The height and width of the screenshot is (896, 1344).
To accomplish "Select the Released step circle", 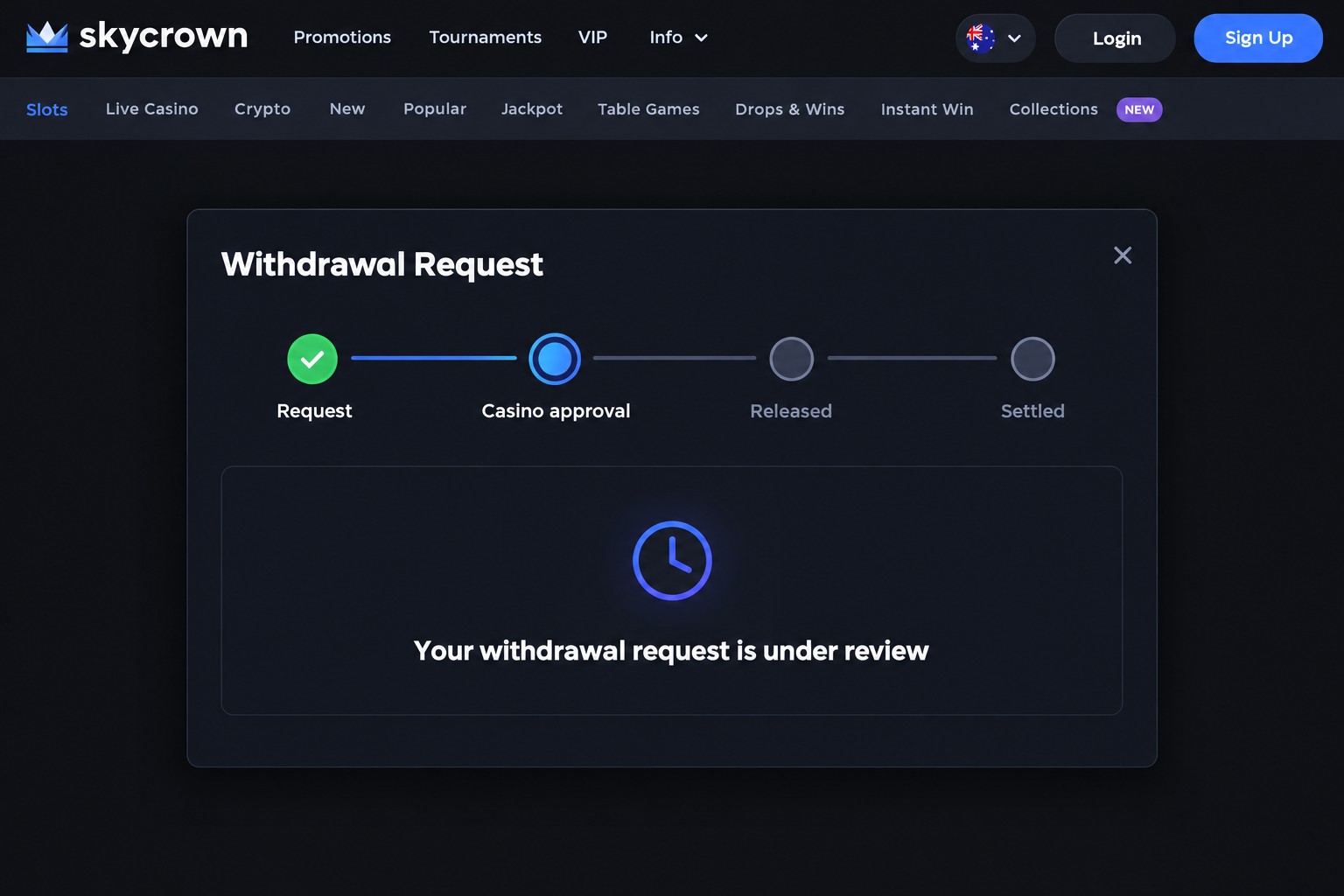I will coord(791,359).
